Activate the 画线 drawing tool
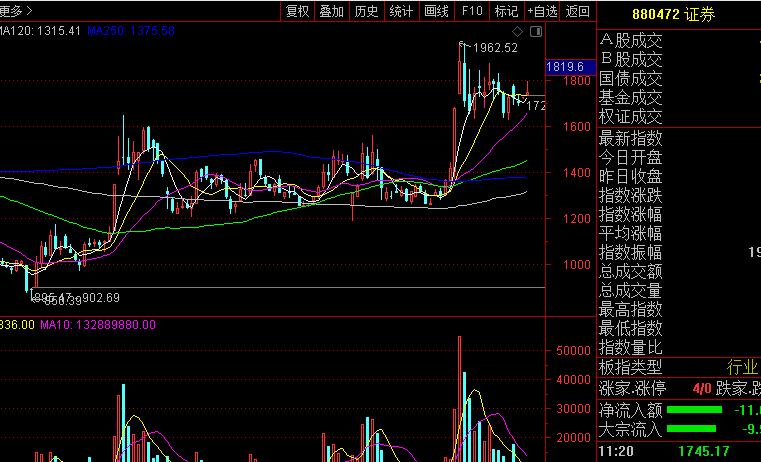Screen dimensions: 761x462 pyautogui.click(x=436, y=11)
